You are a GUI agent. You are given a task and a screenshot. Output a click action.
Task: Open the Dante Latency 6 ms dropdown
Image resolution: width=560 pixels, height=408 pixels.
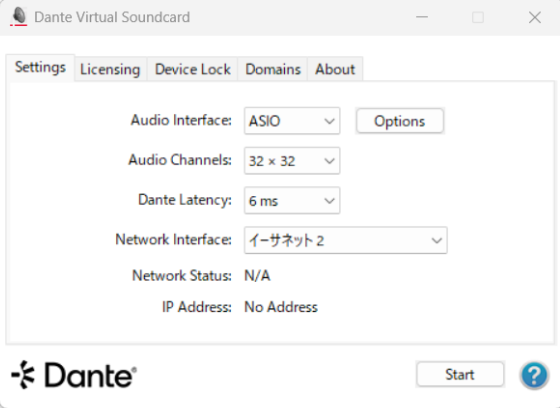point(292,200)
